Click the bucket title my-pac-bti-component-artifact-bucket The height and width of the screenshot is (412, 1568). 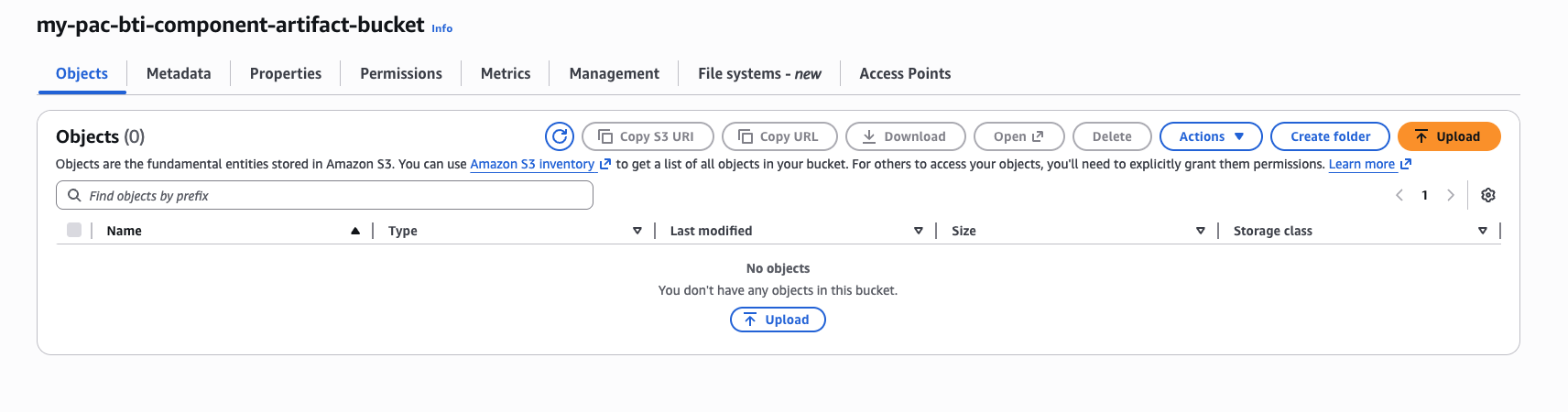pyautogui.click(x=231, y=25)
